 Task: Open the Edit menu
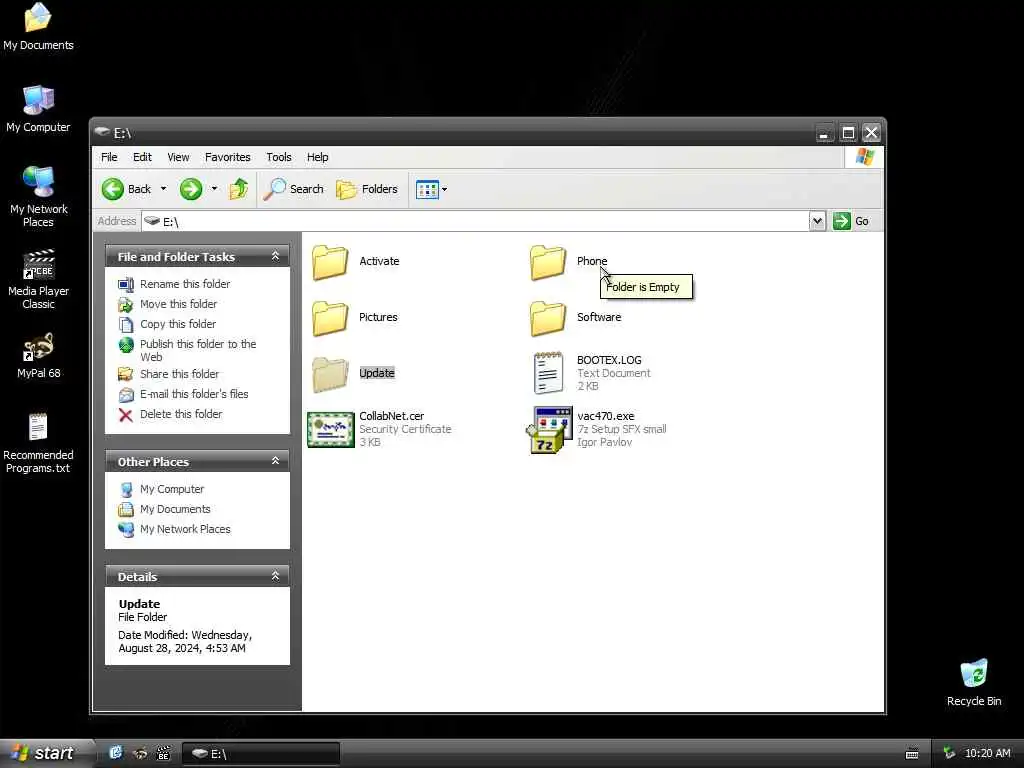tap(142, 157)
